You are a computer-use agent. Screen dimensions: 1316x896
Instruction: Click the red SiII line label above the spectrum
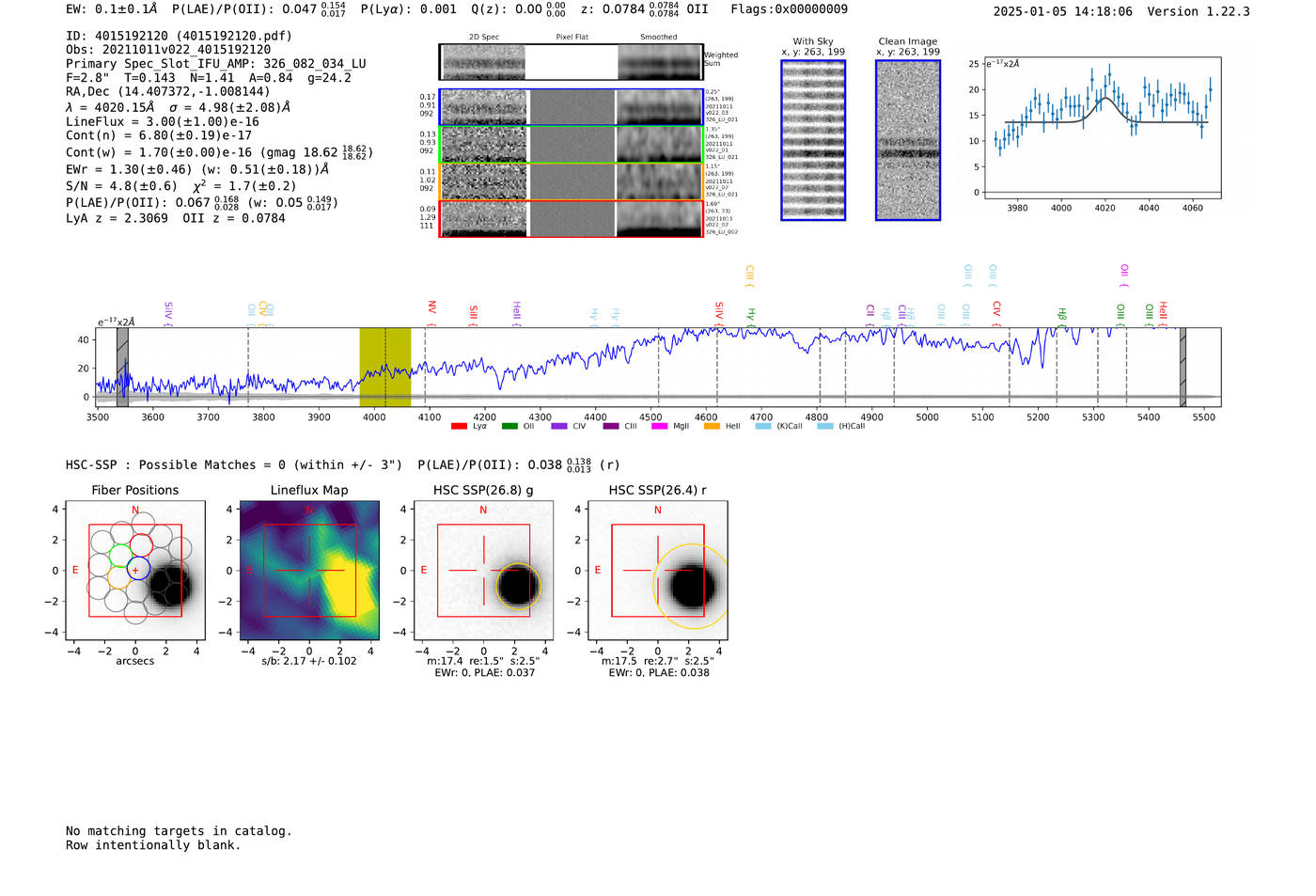473,312
